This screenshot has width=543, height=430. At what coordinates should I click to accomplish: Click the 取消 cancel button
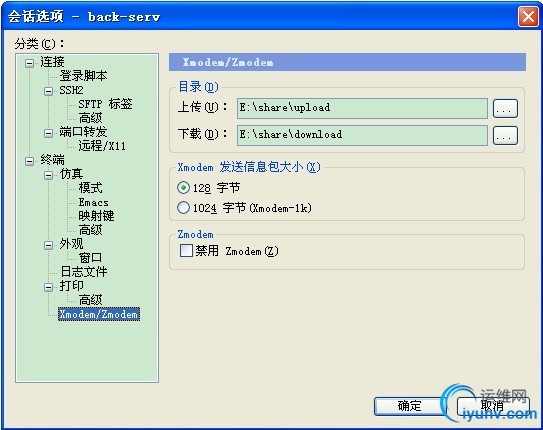point(493,406)
